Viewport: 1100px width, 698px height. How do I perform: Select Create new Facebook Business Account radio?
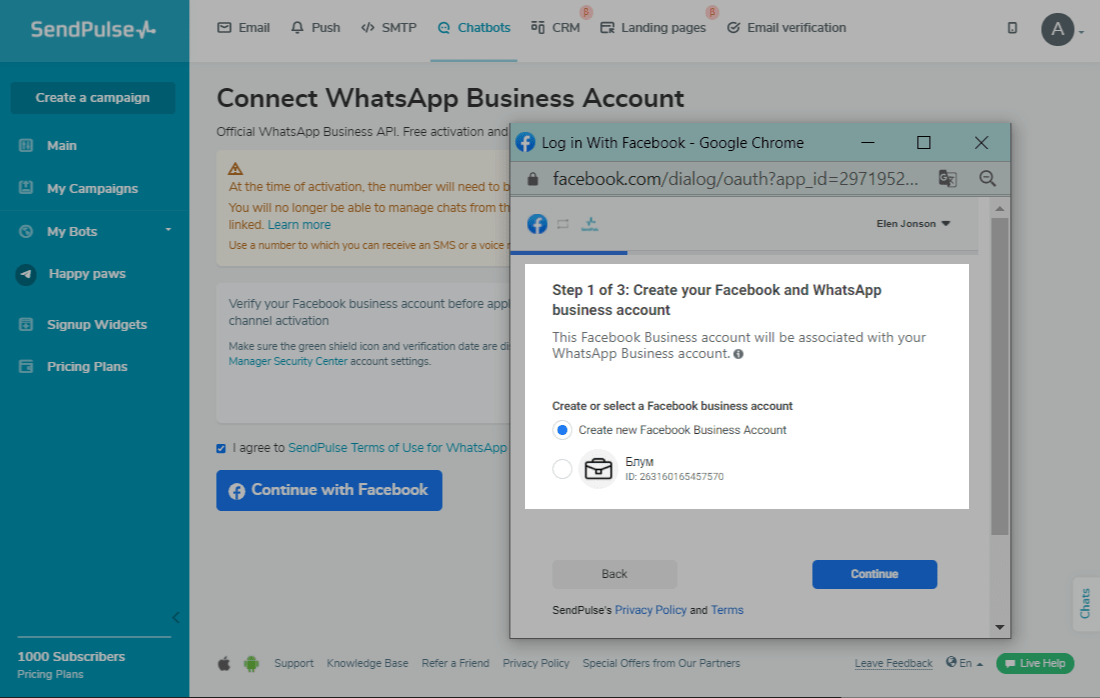(x=562, y=430)
